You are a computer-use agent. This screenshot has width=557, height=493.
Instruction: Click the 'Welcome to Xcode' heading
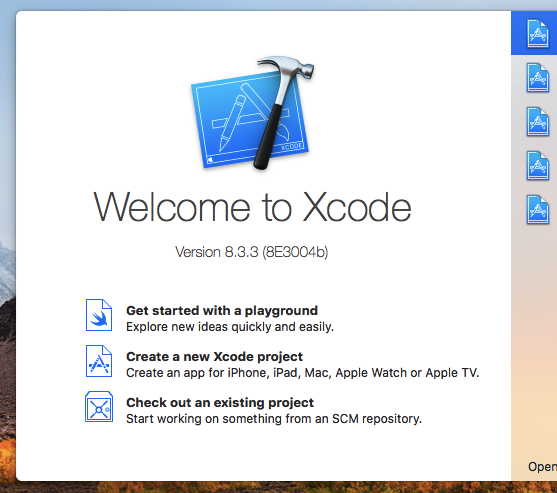(252, 207)
